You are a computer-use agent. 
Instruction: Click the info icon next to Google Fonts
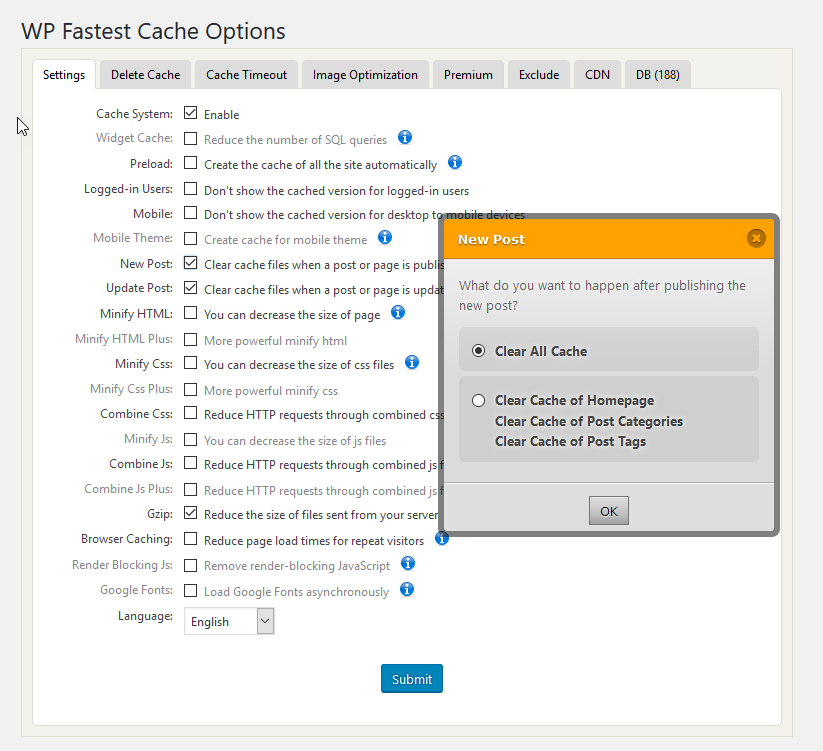(407, 590)
